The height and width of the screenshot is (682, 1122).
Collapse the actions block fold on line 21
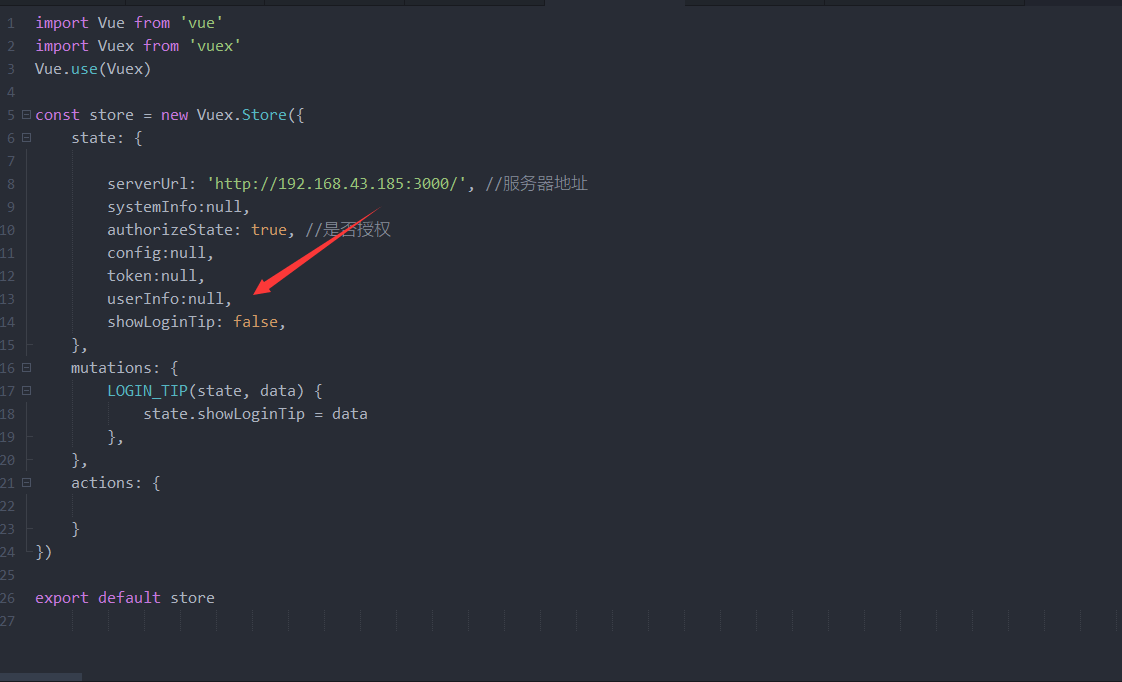click(26, 482)
